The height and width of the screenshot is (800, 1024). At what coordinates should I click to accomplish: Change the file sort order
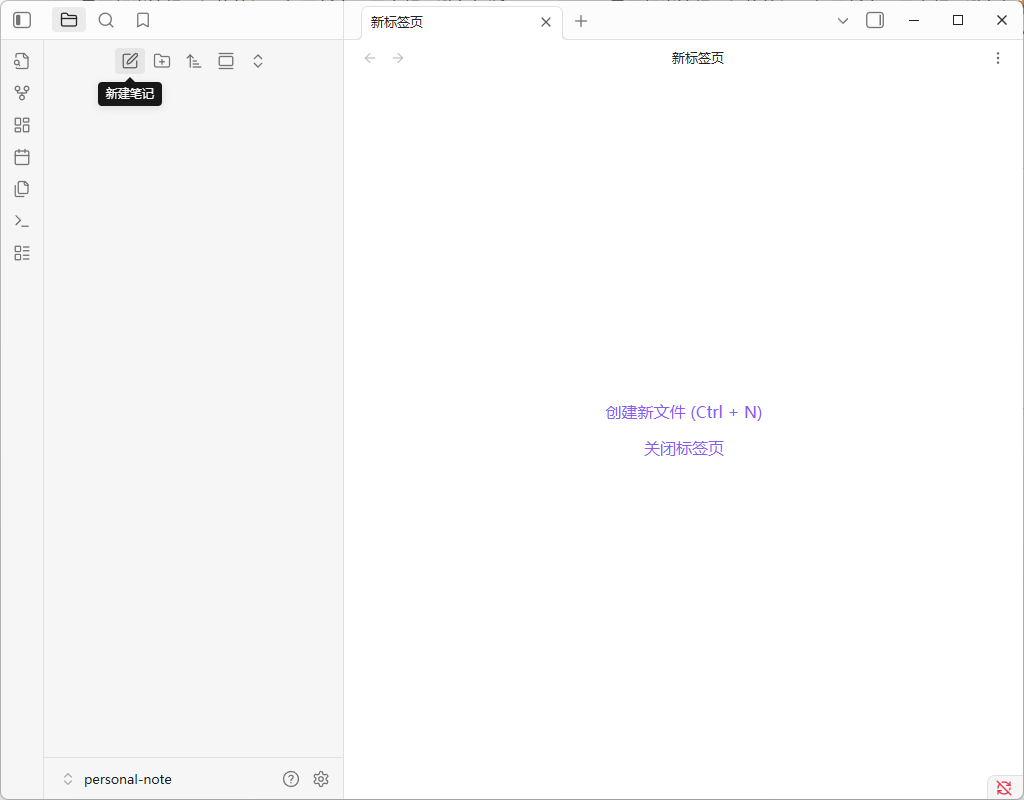pos(194,61)
